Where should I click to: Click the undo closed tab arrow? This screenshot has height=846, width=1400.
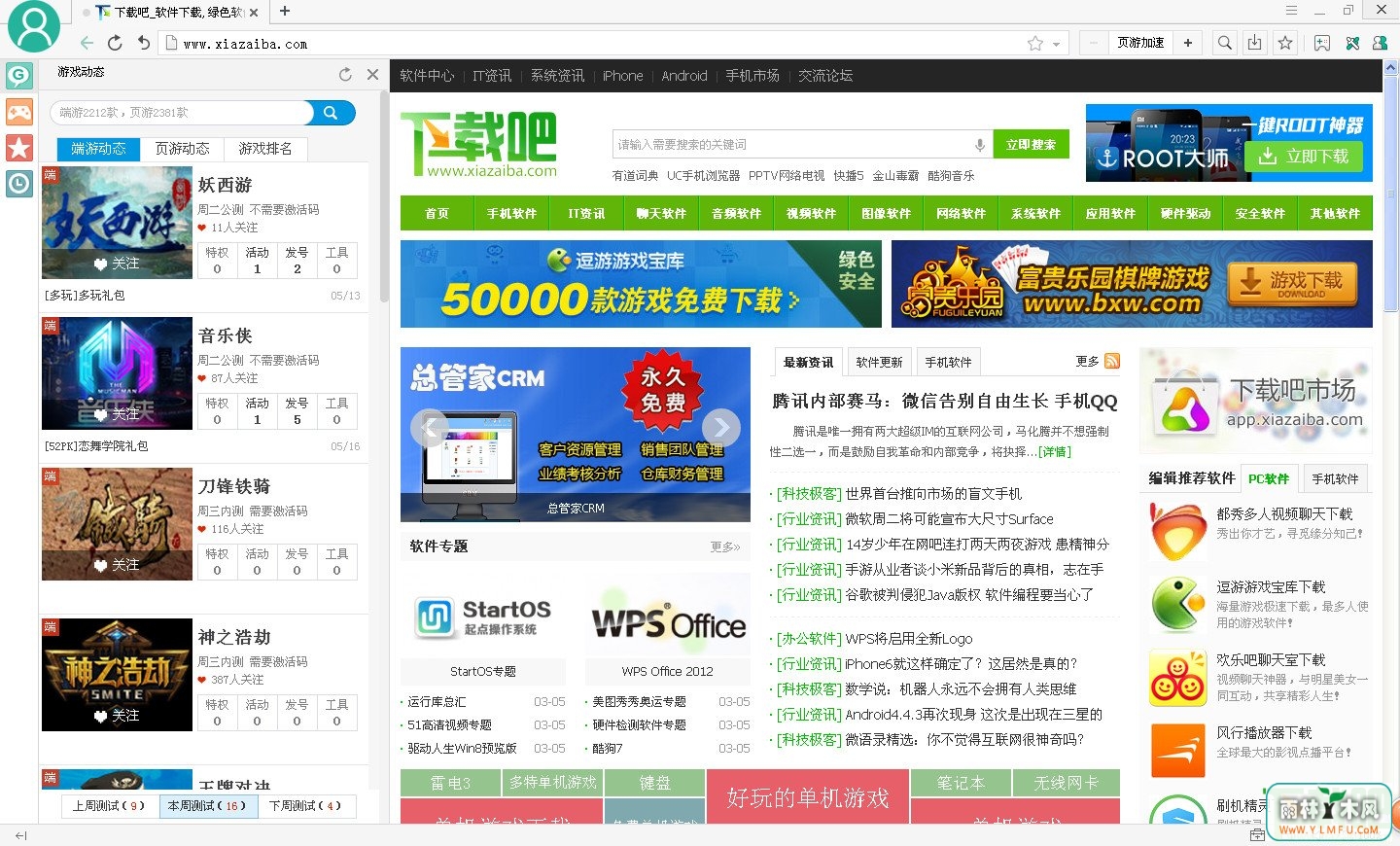pos(143,43)
